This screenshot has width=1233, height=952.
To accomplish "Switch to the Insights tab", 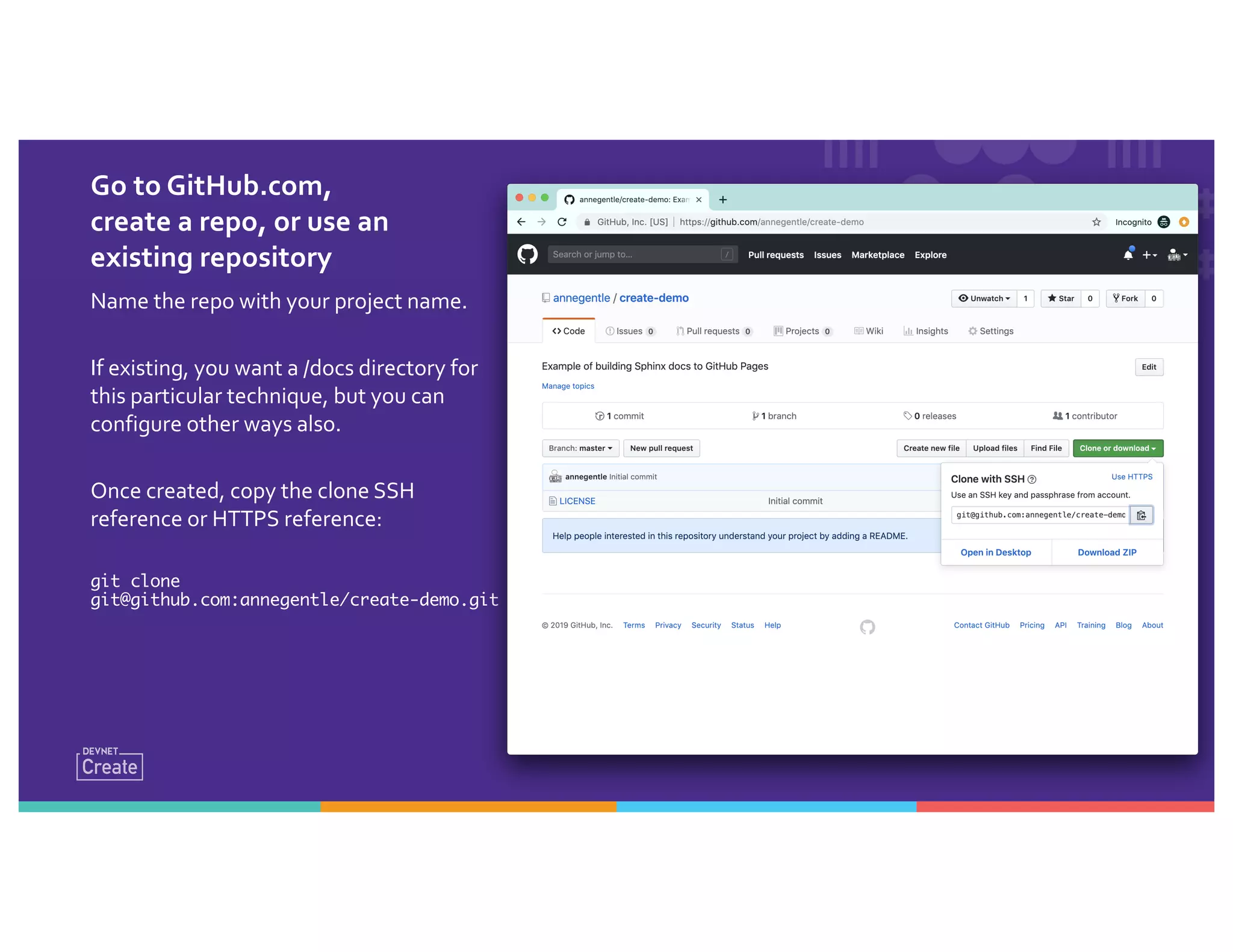I will 926,331.
